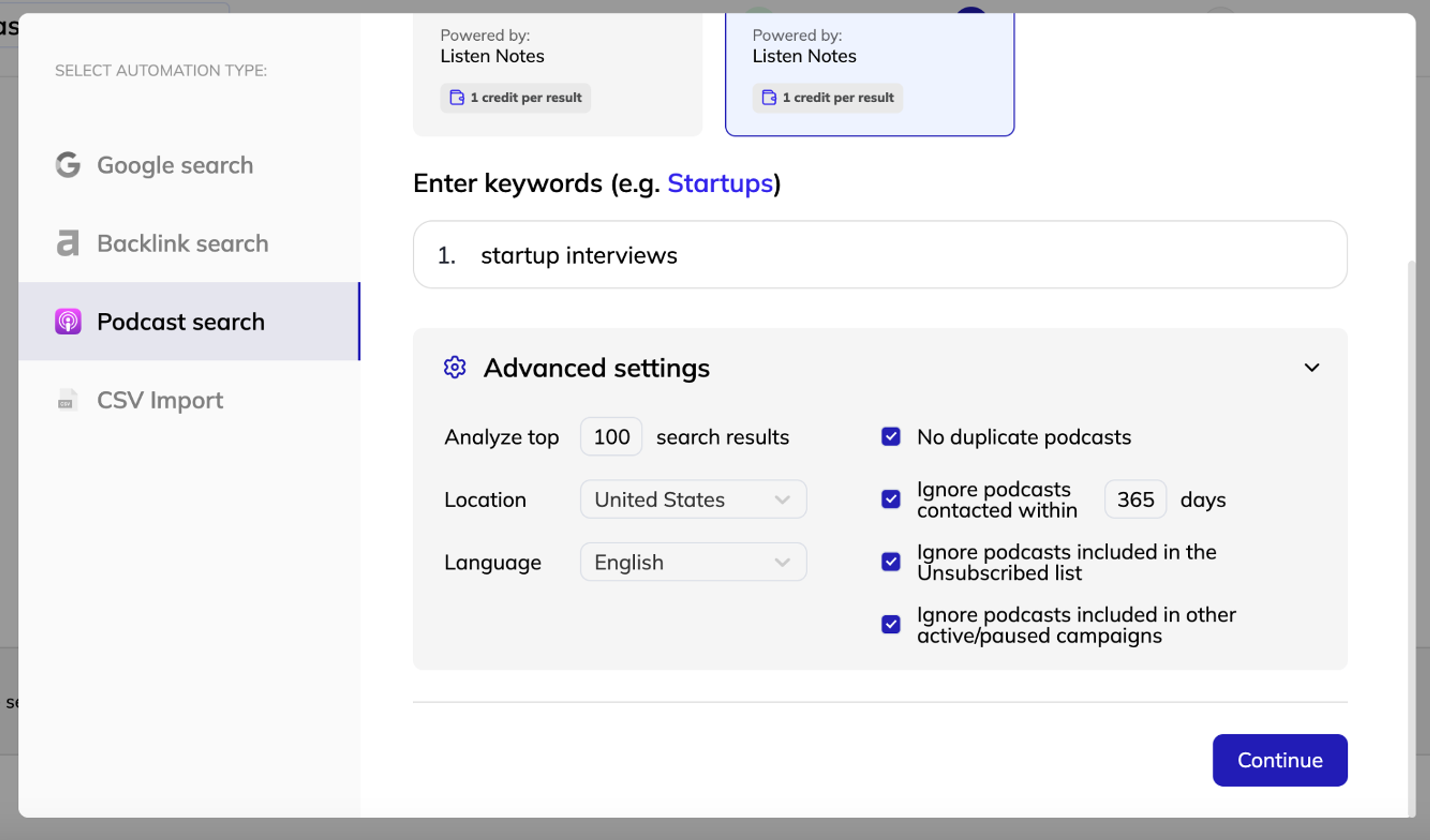
Task: Click the keyword field containing startup interviews
Action: [880, 255]
